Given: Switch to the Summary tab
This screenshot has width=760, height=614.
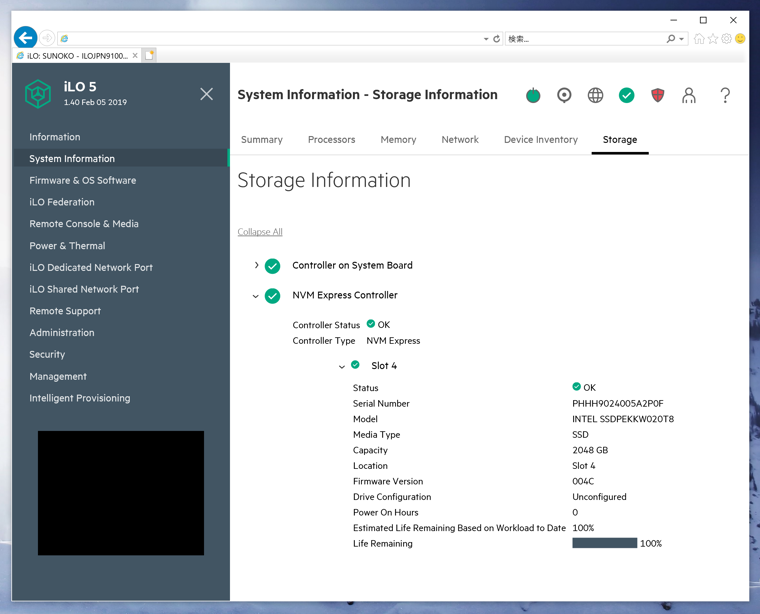Looking at the screenshot, I should [262, 140].
